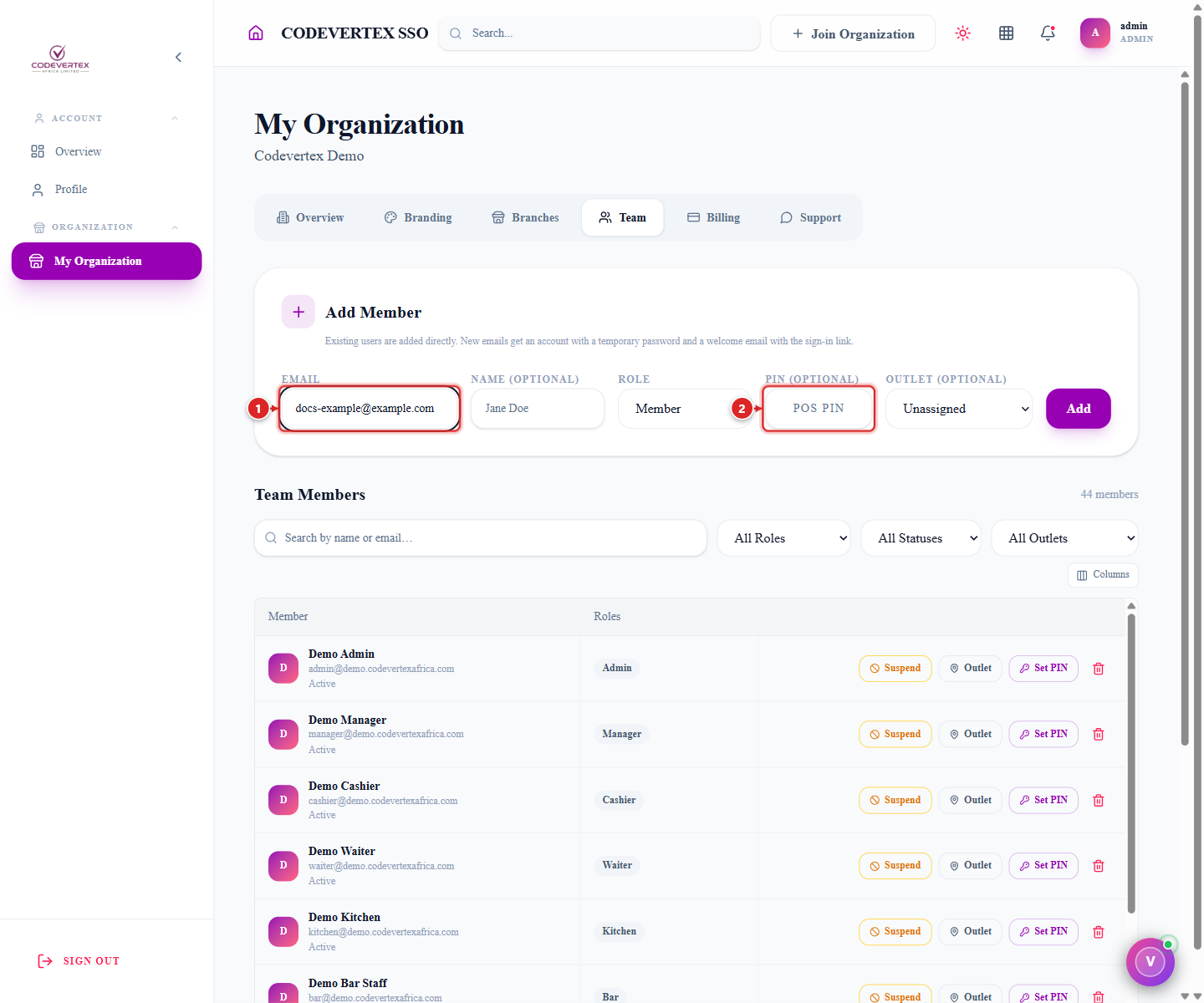This screenshot has width=1204, height=1003.
Task: Focus the Name Jane Doe field
Action: tap(538, 409)
